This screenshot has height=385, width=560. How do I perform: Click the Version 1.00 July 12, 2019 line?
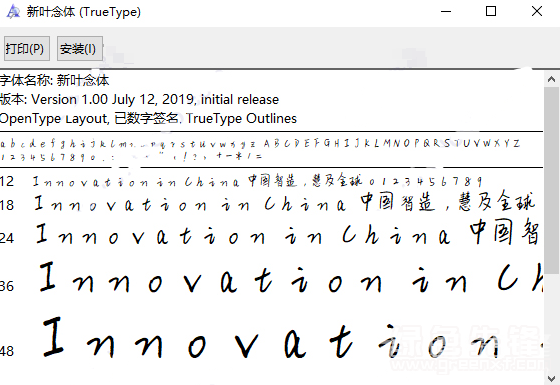point(139,100)
